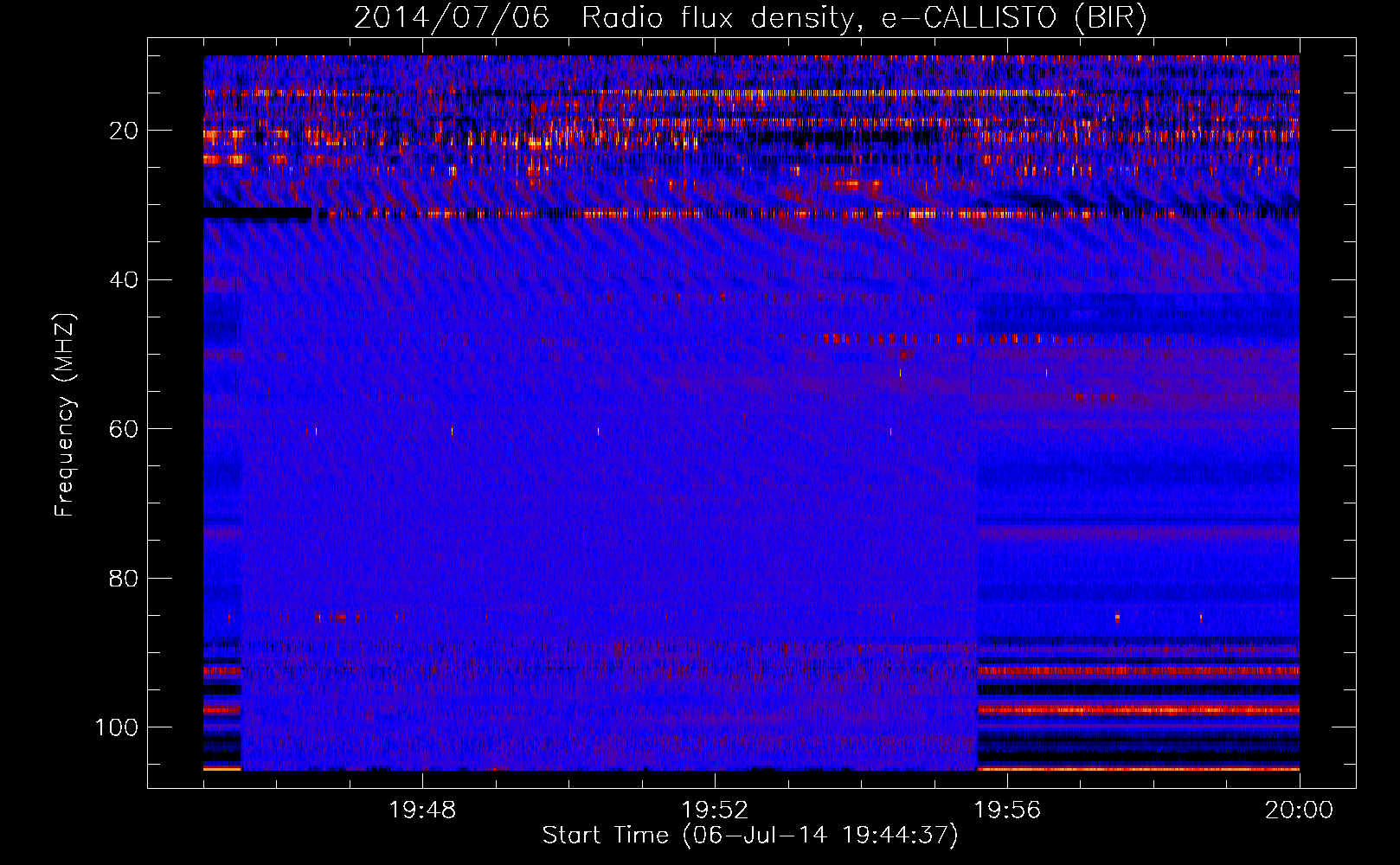The width and height of the screenshot is (1400, 865).
Task: Click the "40" frequency tick label
Action: tap(124, 280)
